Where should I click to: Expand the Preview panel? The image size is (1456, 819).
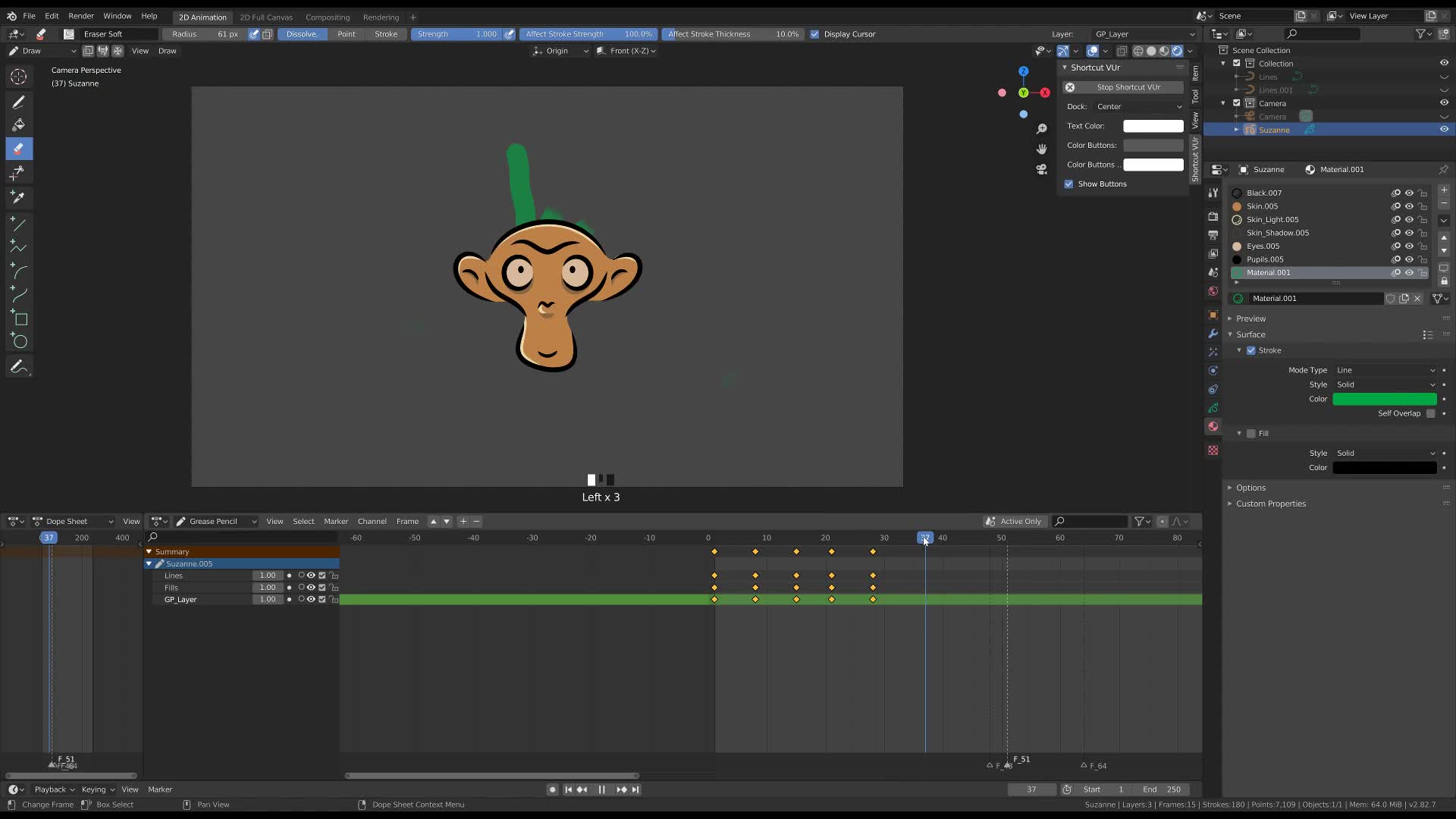tap(1250, 318)
